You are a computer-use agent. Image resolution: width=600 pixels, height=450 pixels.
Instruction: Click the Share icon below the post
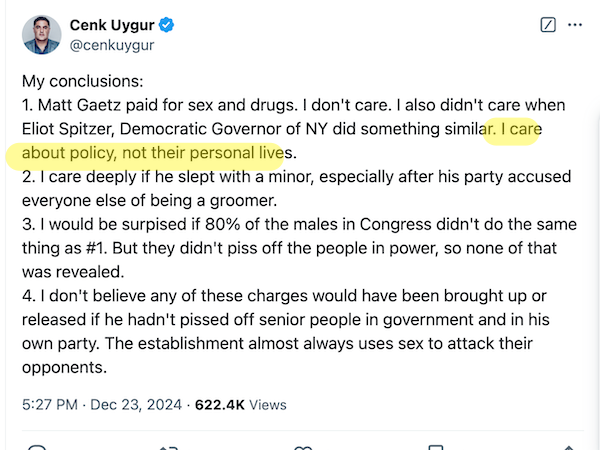click(569, 447)
